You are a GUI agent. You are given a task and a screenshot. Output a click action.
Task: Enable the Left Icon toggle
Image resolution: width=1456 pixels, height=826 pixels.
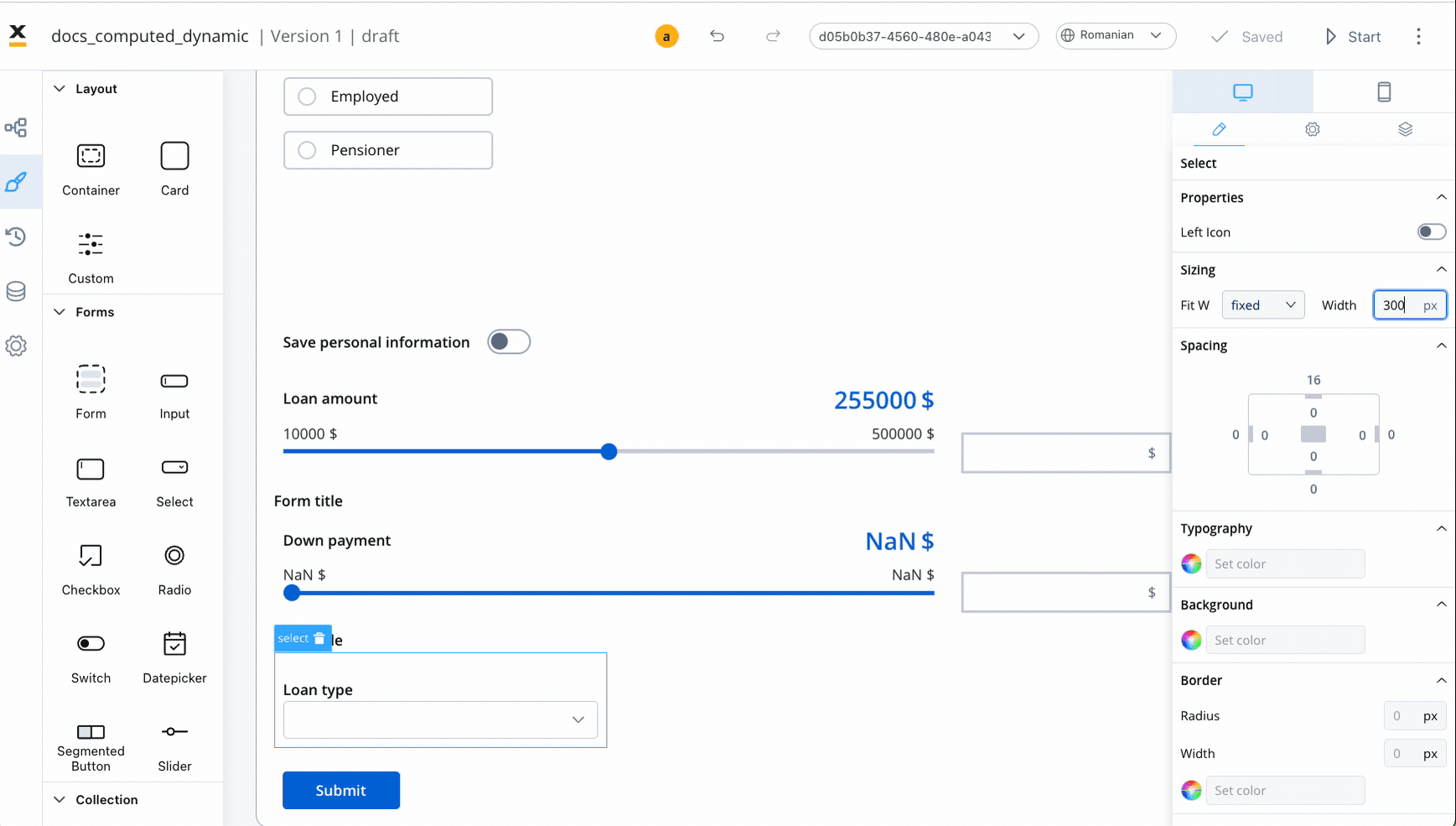1431,232
